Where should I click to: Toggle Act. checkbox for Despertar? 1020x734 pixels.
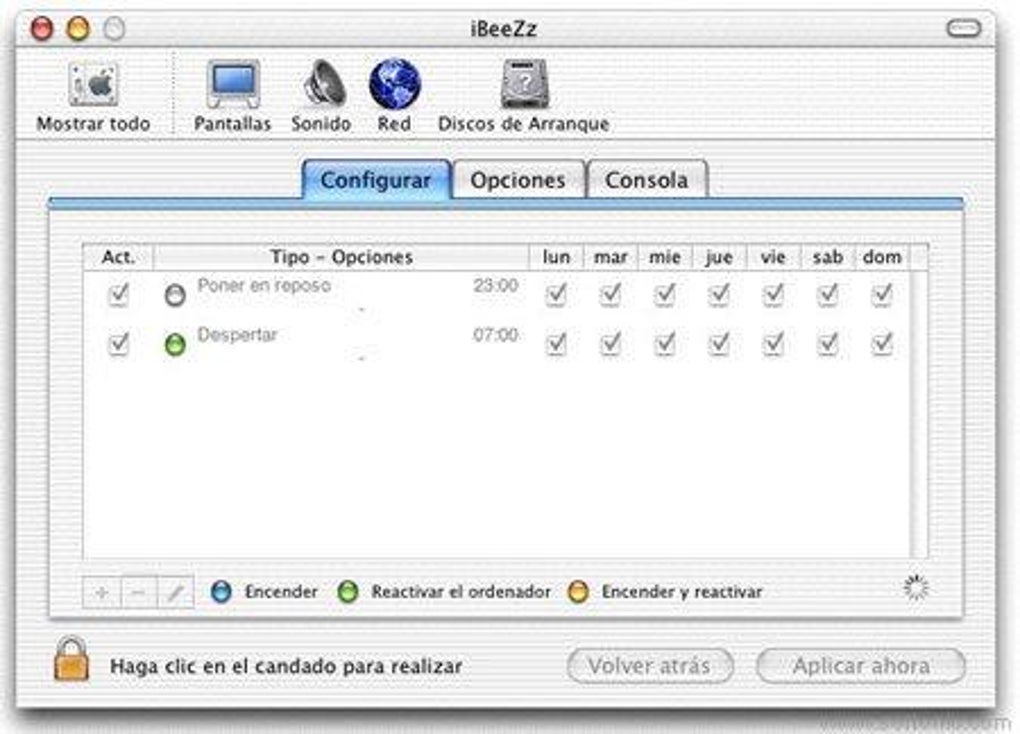coord(118,343)
